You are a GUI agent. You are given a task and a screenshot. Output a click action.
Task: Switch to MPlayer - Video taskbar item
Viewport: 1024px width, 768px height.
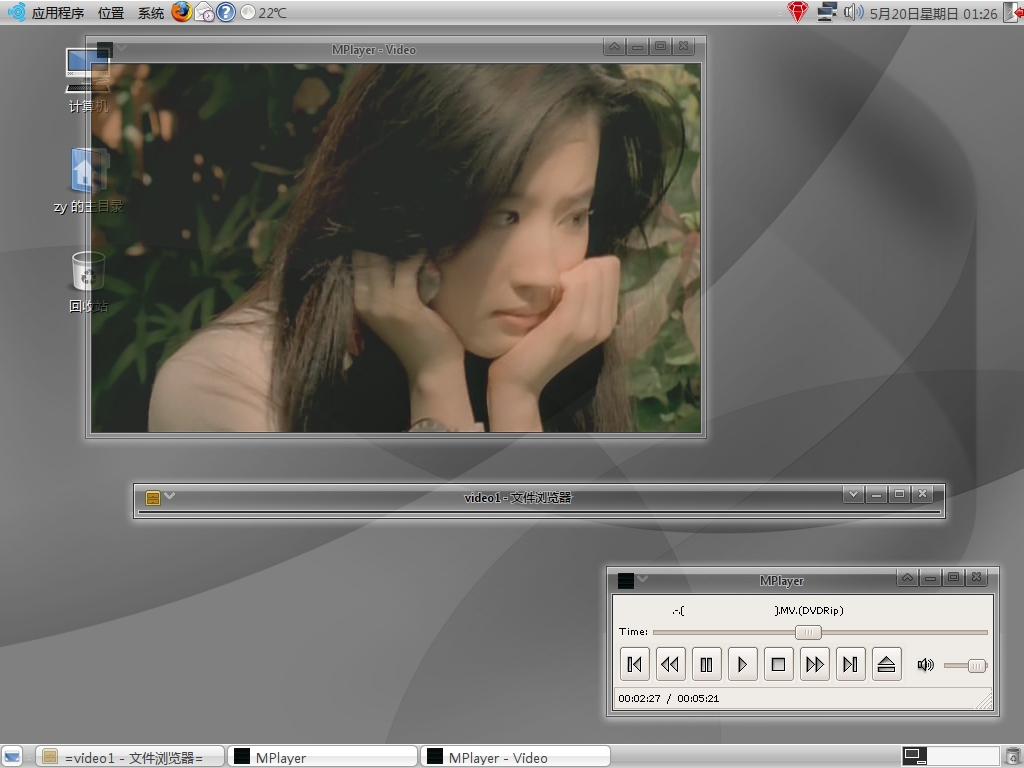(515, 757)
